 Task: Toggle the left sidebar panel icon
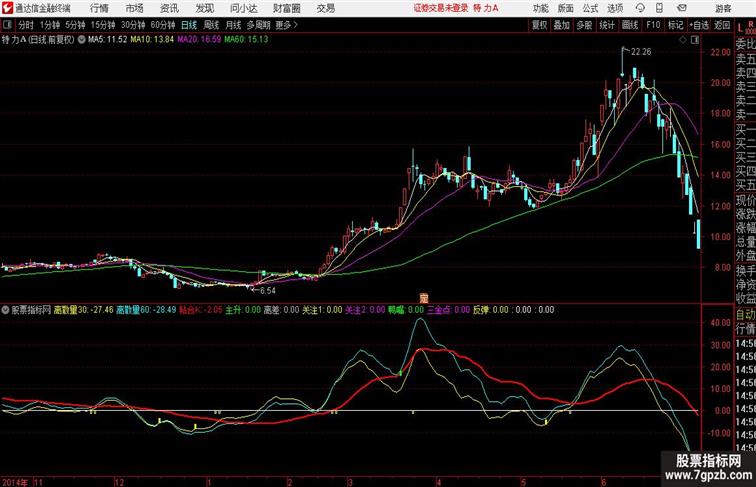coord(7,25)
